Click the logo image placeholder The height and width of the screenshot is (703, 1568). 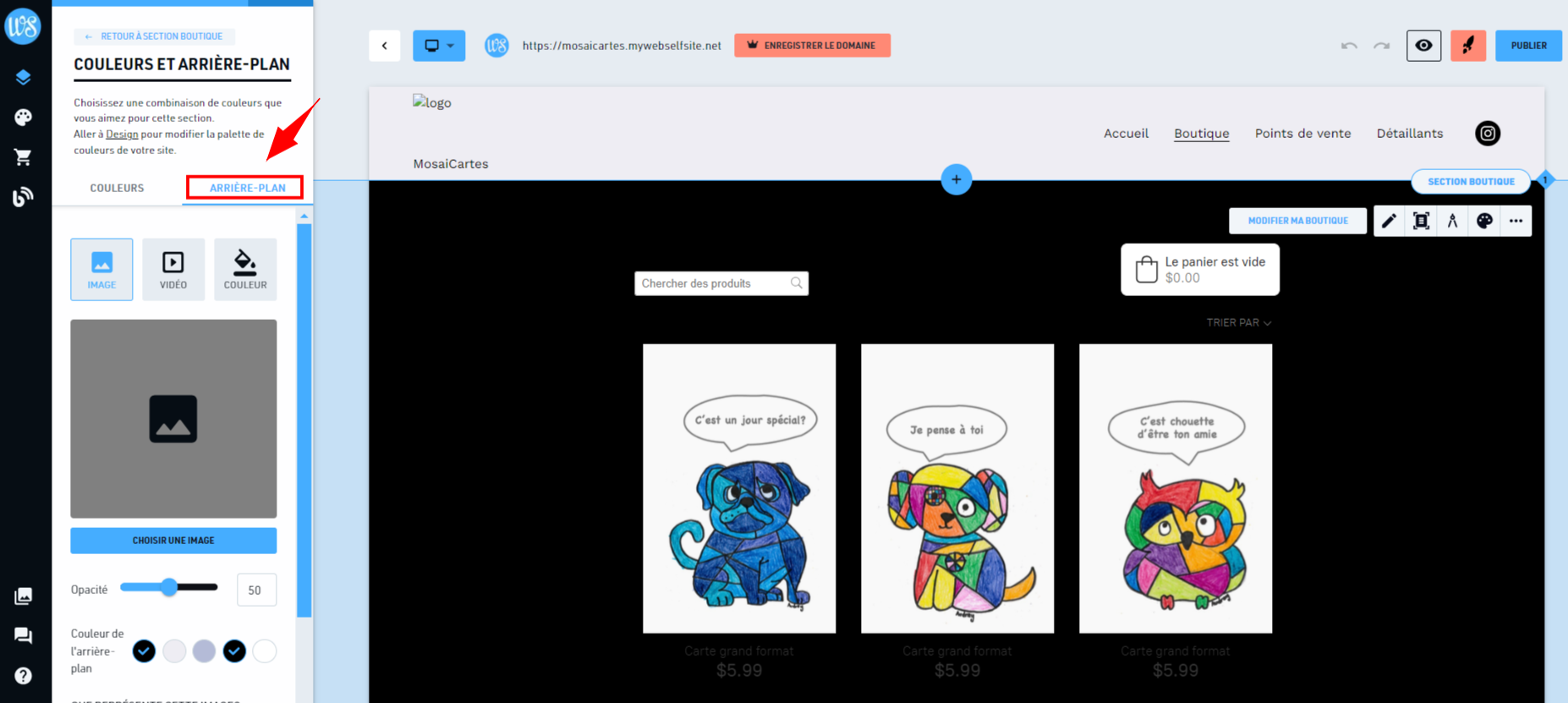[x=432, y=102]
